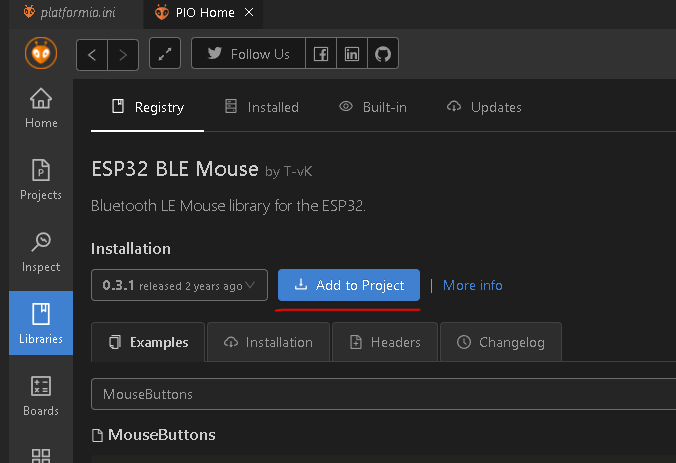Image resolution: width=676 pixels, height=463 pixels.
Task: Go forward with the right arrow button
Action: tap(123, 55)
